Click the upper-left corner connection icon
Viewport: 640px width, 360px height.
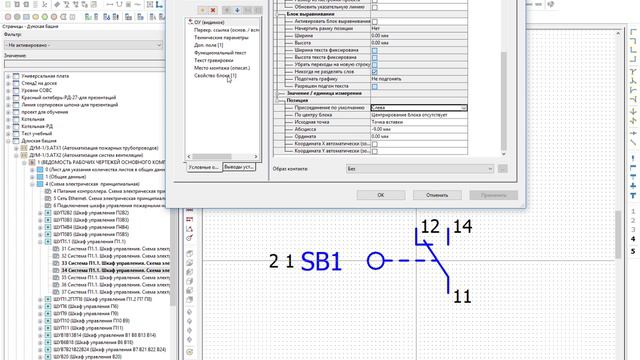click(633, 32)
